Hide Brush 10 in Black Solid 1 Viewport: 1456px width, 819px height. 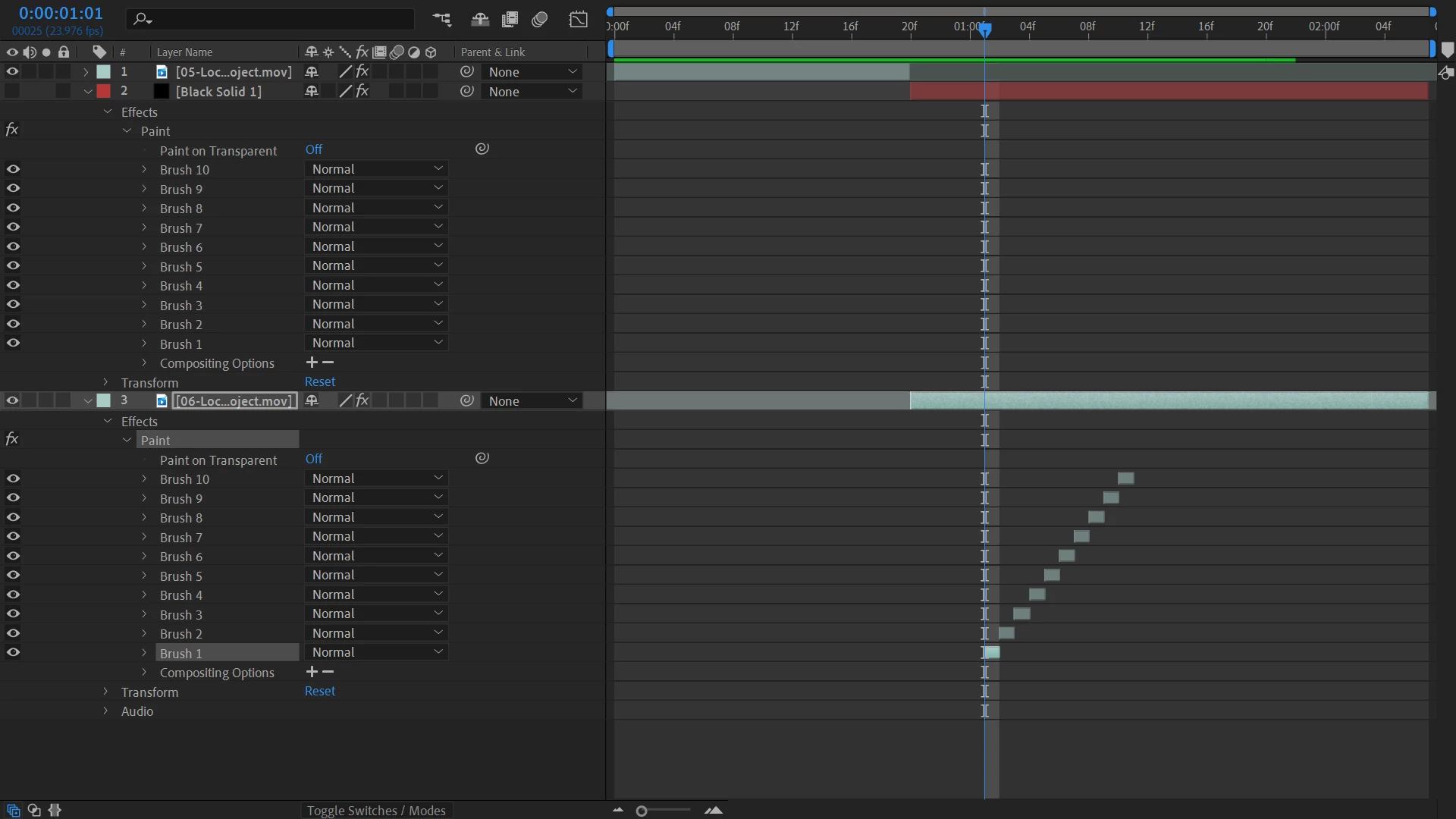coord(13,169)
